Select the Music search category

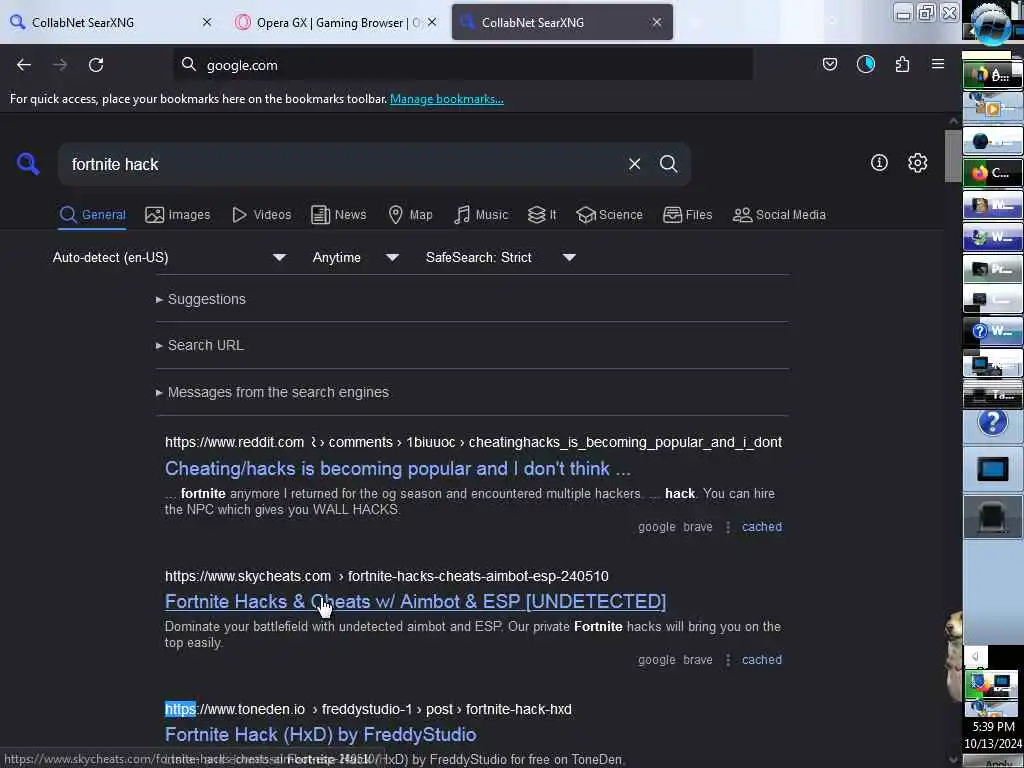coord(481,215)
